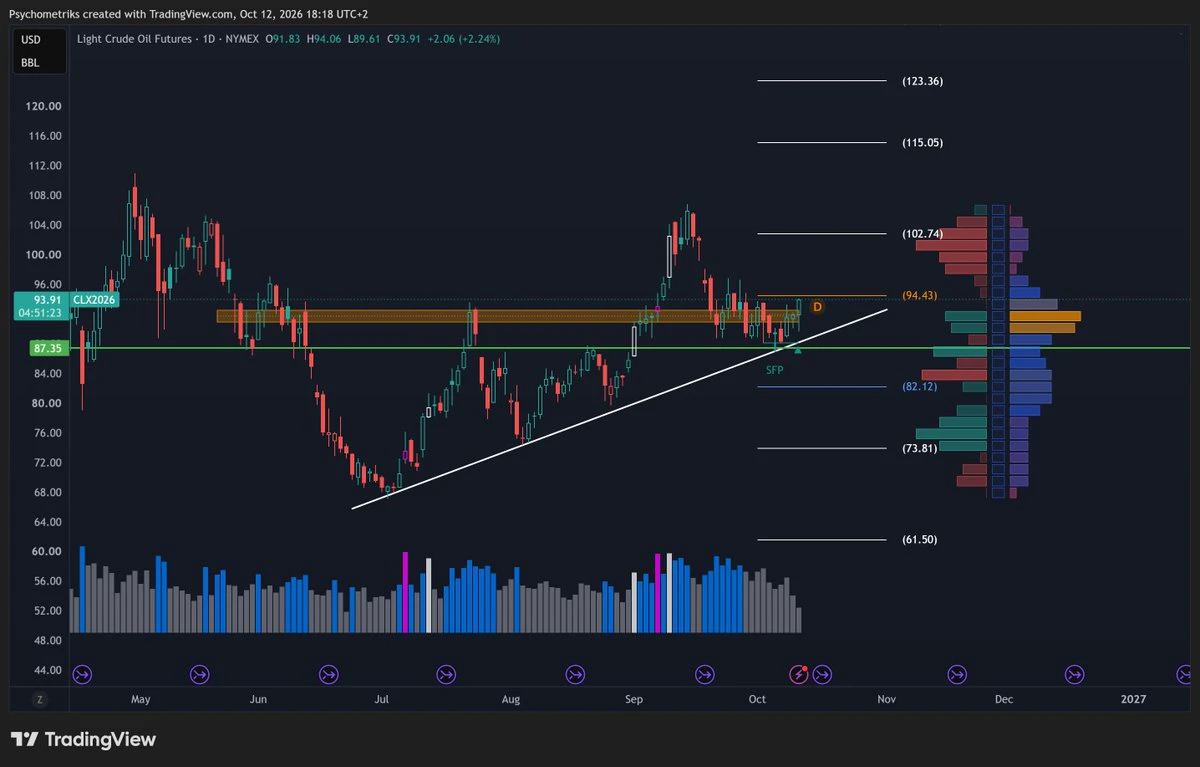
Task: Click the (123.36) level label
Action: (922, 81)
